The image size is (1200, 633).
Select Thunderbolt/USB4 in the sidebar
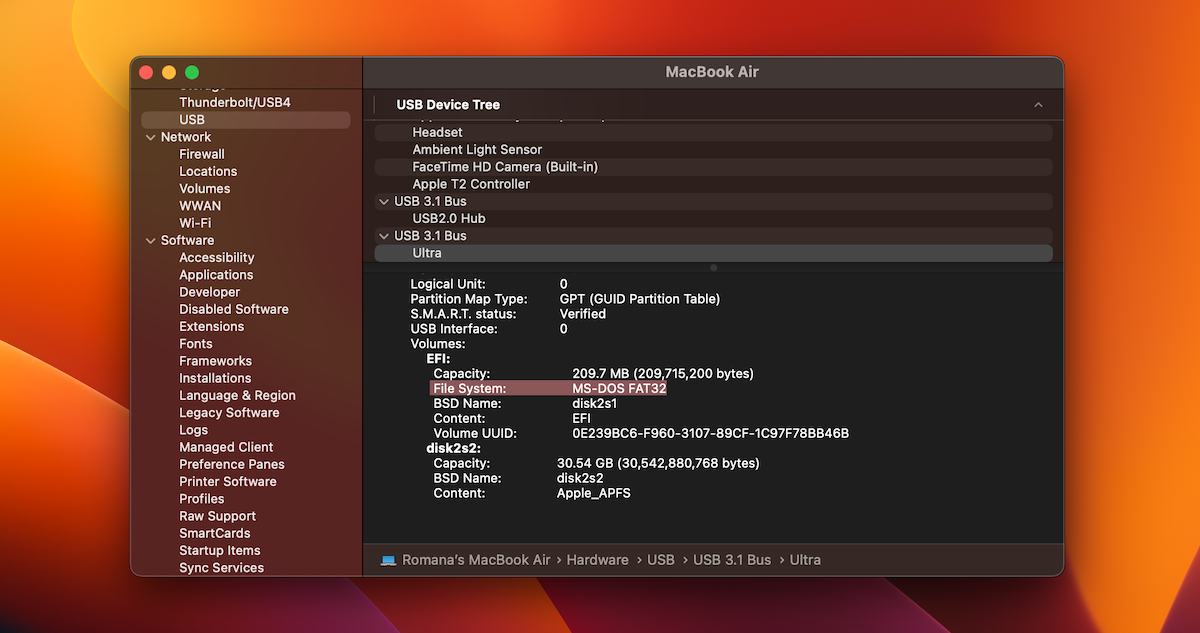click(x=235, y=102)
